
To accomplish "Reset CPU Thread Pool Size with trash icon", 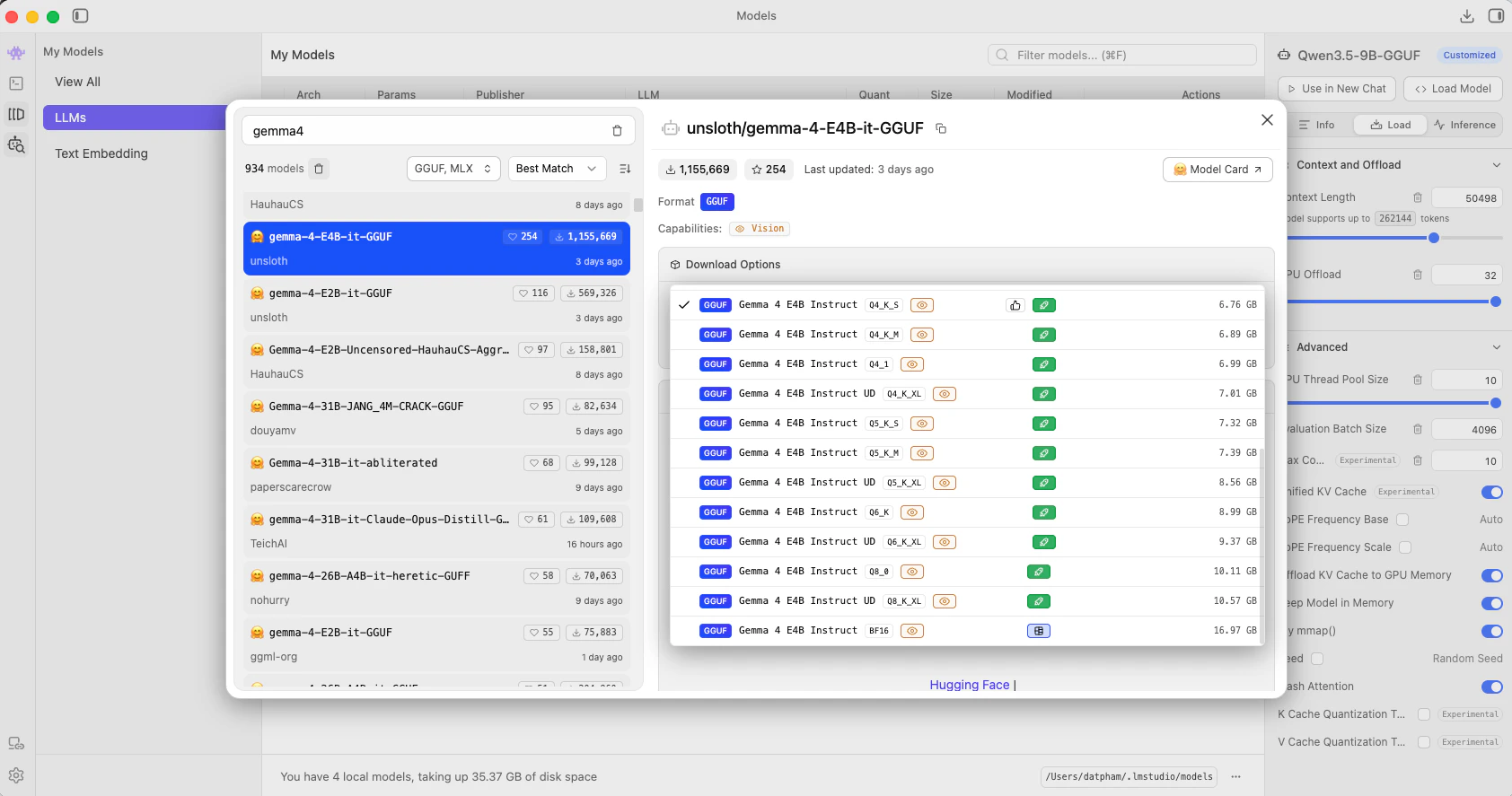I will tap(1418, 381).
